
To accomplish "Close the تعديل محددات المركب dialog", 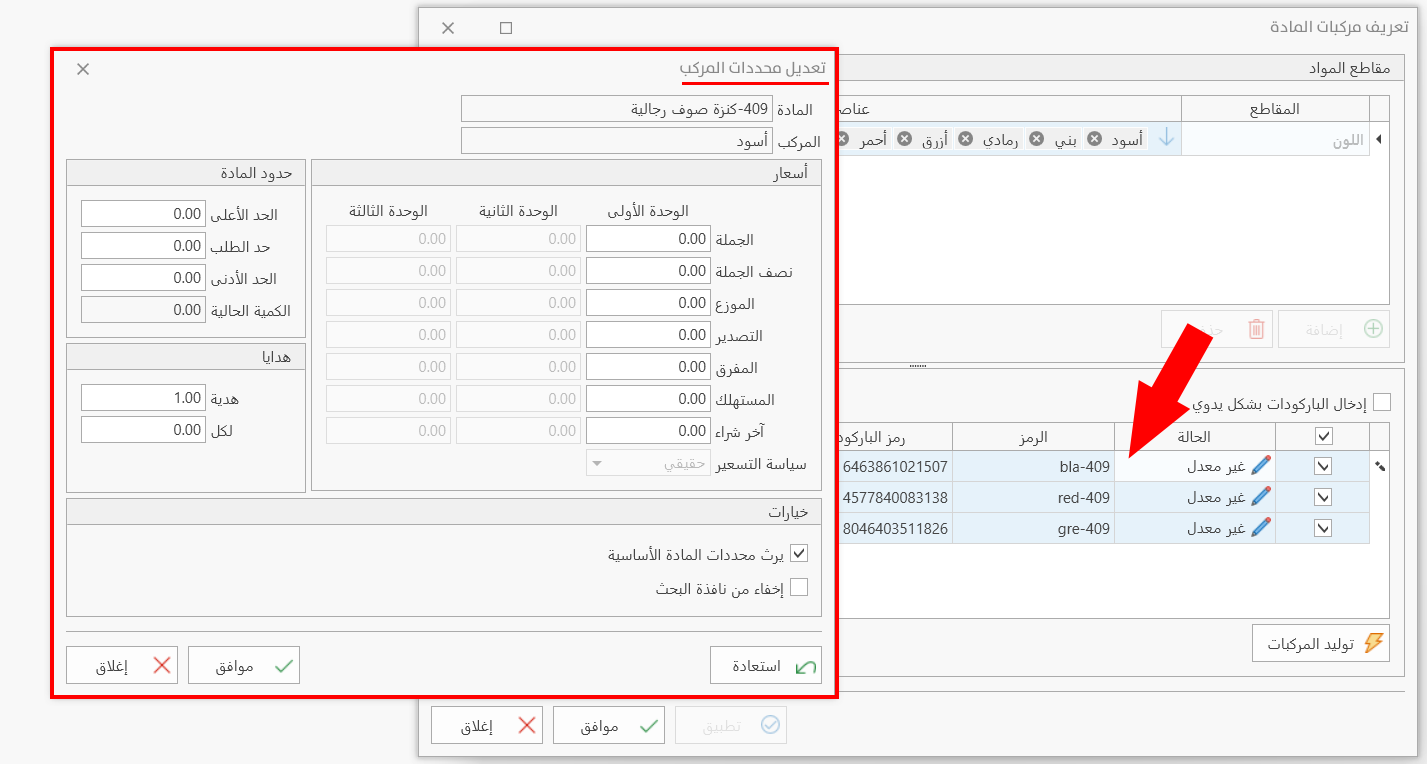I will tap(83, 69).
